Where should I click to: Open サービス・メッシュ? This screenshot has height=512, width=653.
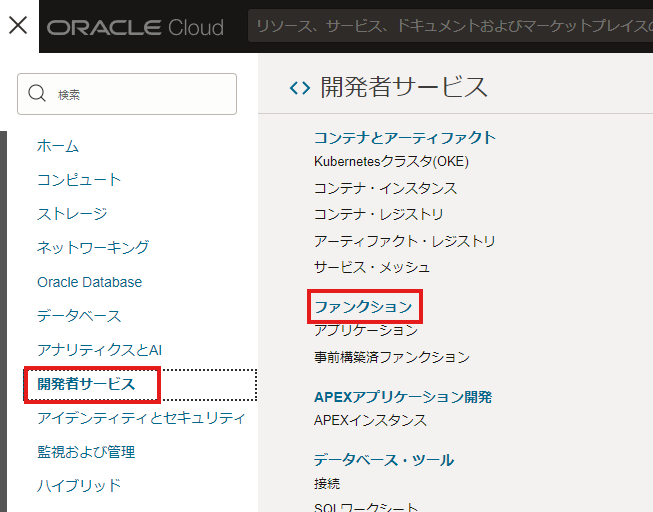tap(372, 267)
